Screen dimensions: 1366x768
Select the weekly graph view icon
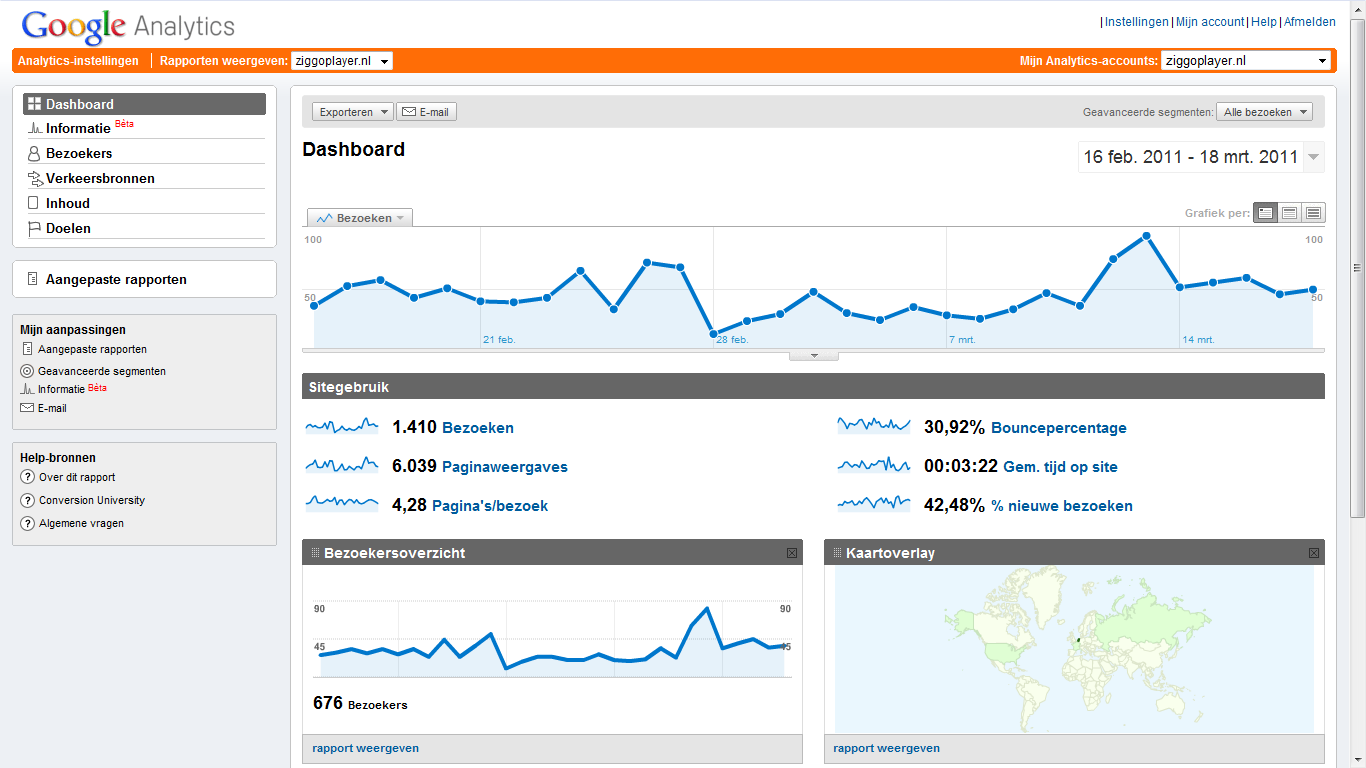(1289, 213)
